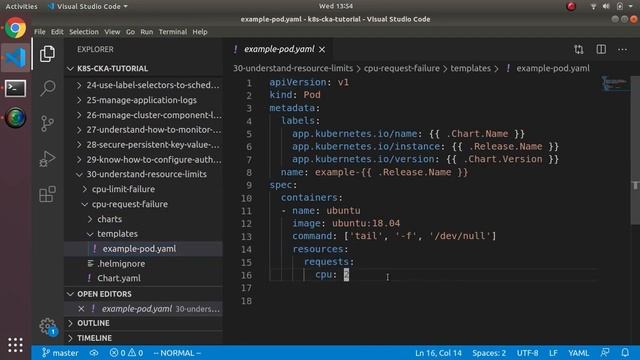Image resolution: width=640 pixels, height=360 pixels.
Task: Open the Source Control view
Action: pos(47,123)
